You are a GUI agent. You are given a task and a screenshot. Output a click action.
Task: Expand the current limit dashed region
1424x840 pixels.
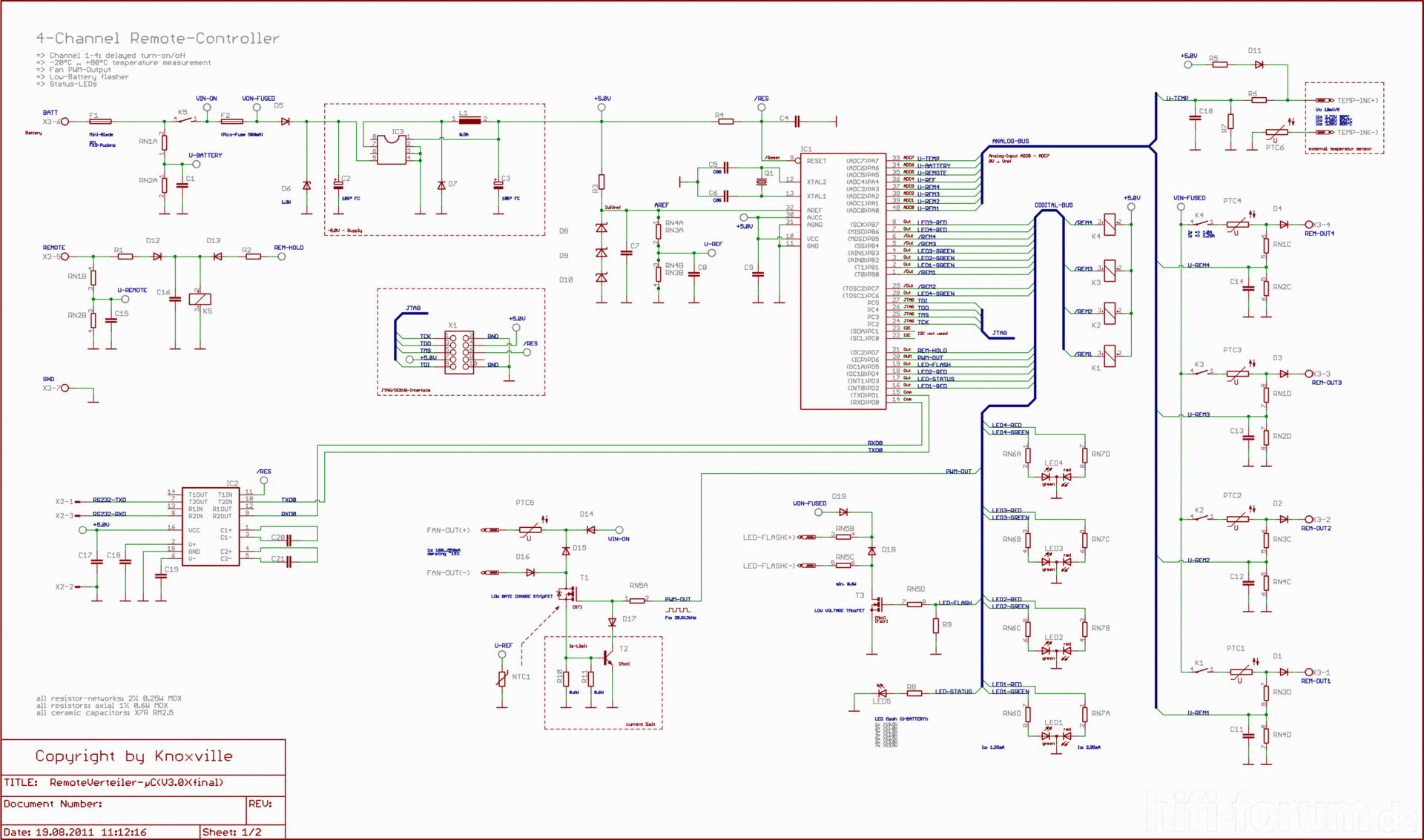click(x=603, y=682)
